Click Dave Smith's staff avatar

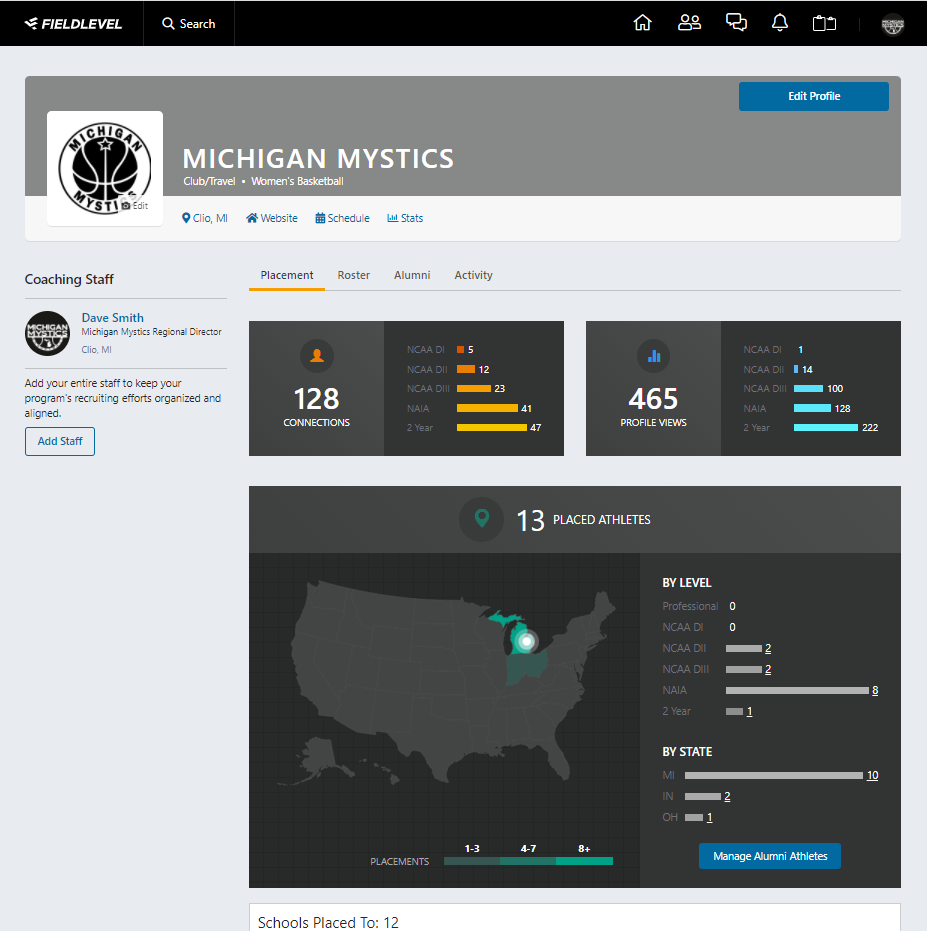(x=48, y=334)
